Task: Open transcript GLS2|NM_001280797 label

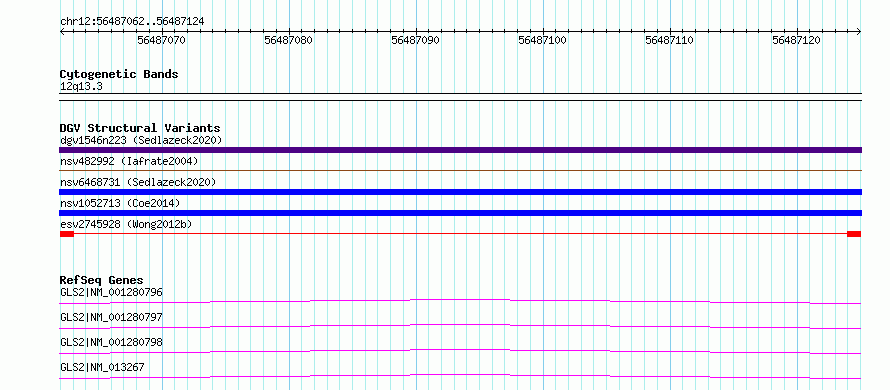Action: pyautogui.click(x=111, y=317)
